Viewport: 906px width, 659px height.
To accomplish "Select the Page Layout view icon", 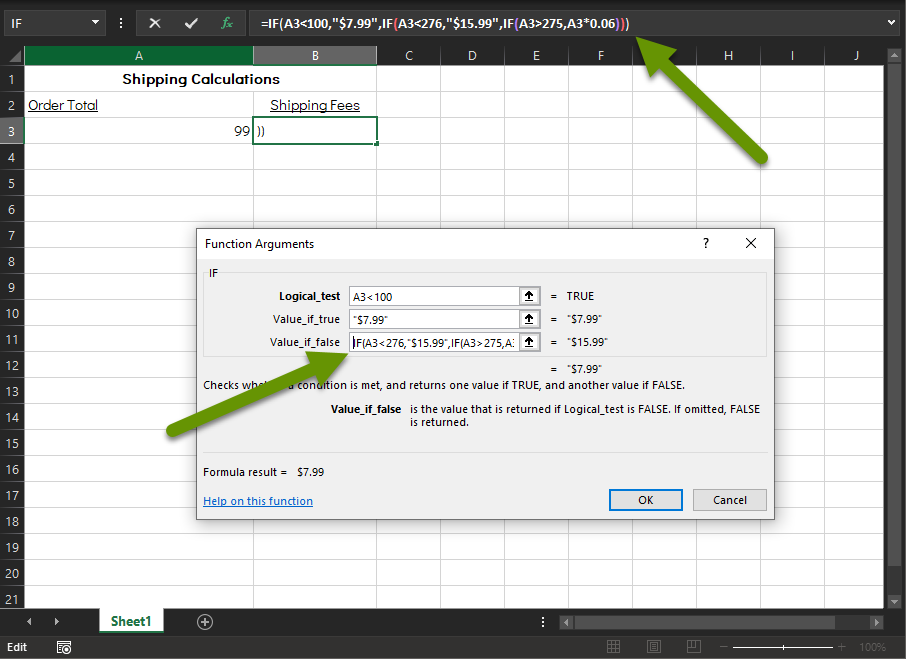I will coord(653,646).
